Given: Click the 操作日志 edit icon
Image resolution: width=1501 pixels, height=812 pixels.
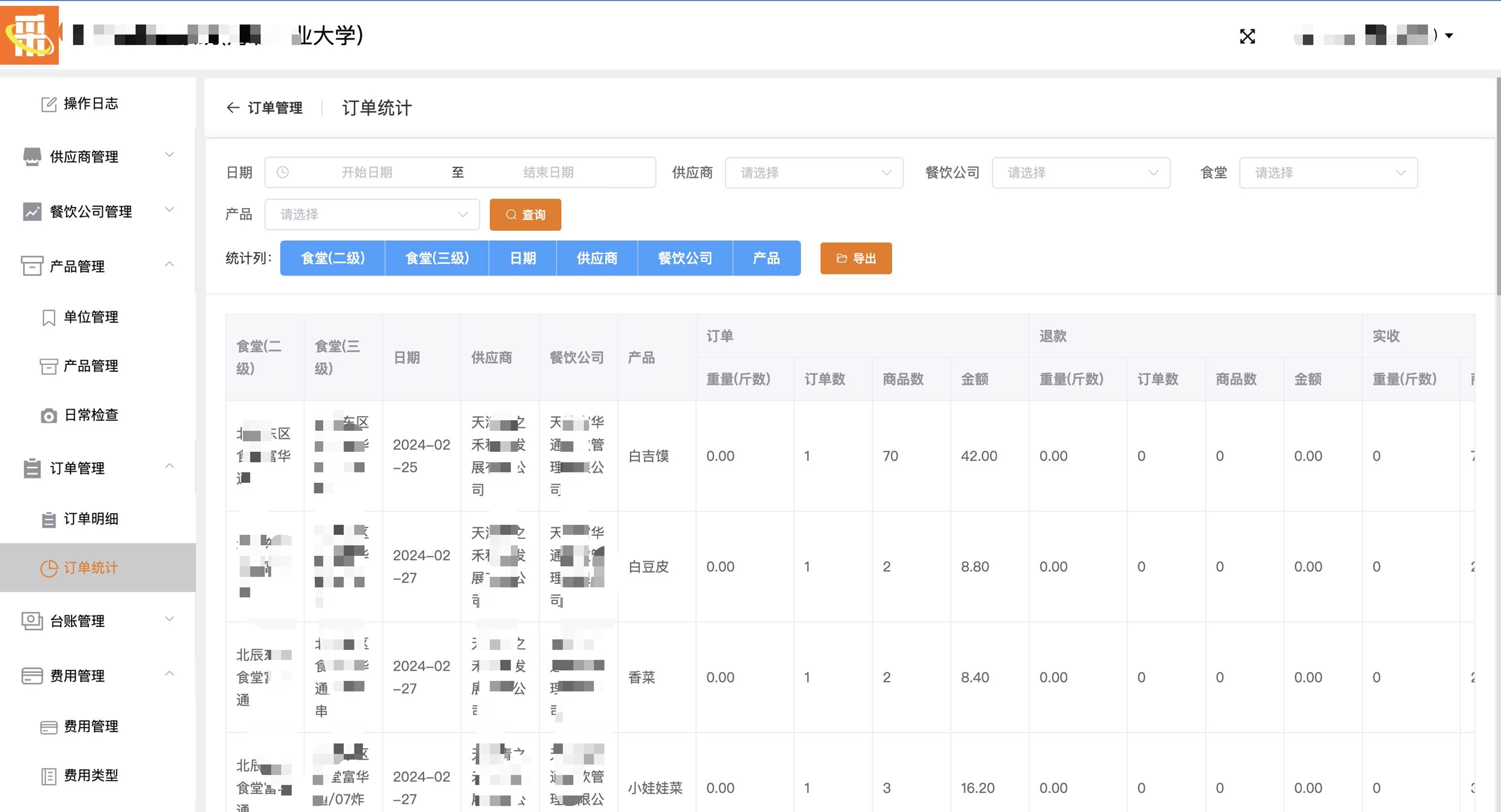Looking at the screenshot, I should pyautogui.click(x=49, y=104).
